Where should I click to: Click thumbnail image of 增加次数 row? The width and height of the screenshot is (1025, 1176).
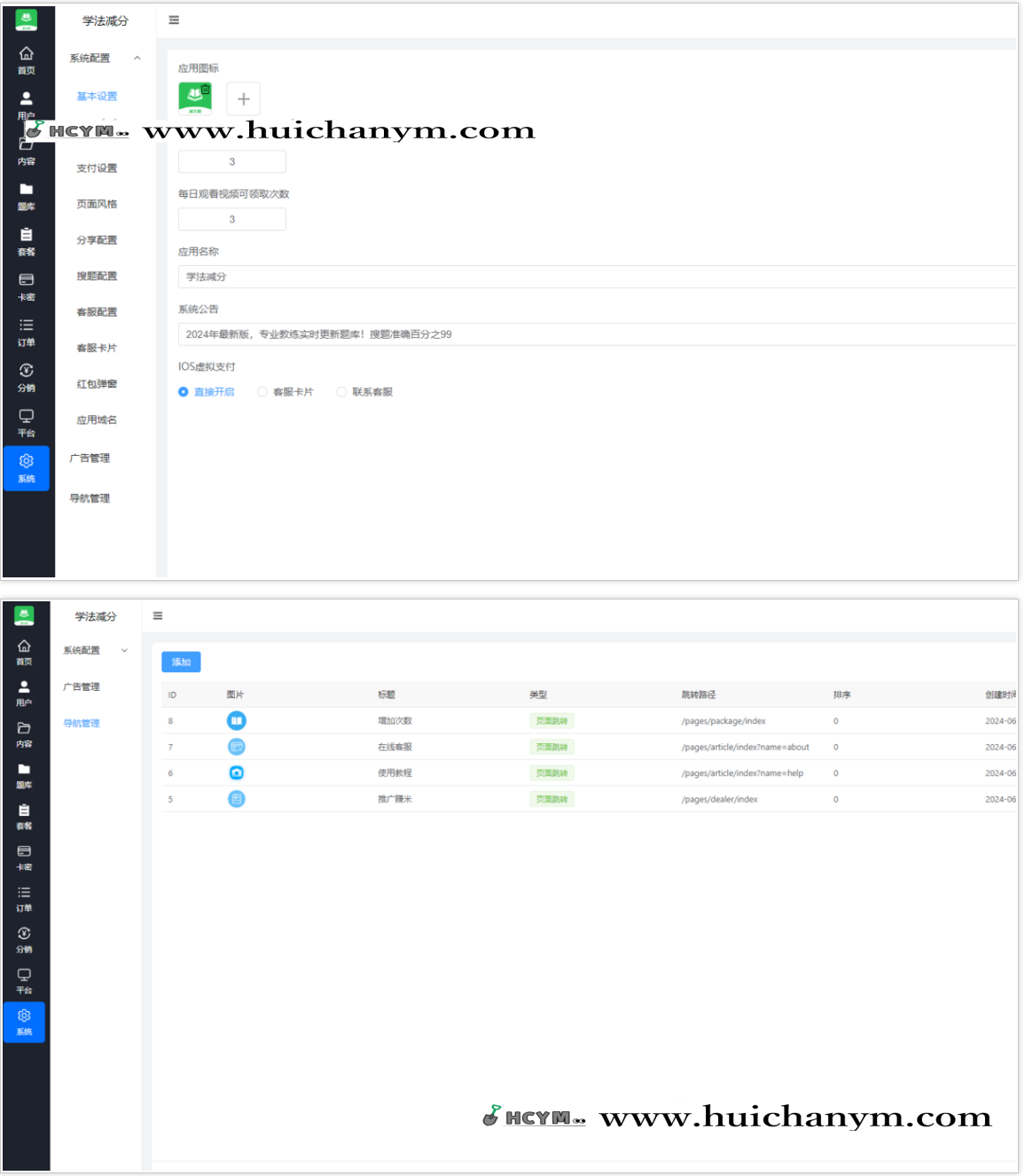(x=236, y=721)
